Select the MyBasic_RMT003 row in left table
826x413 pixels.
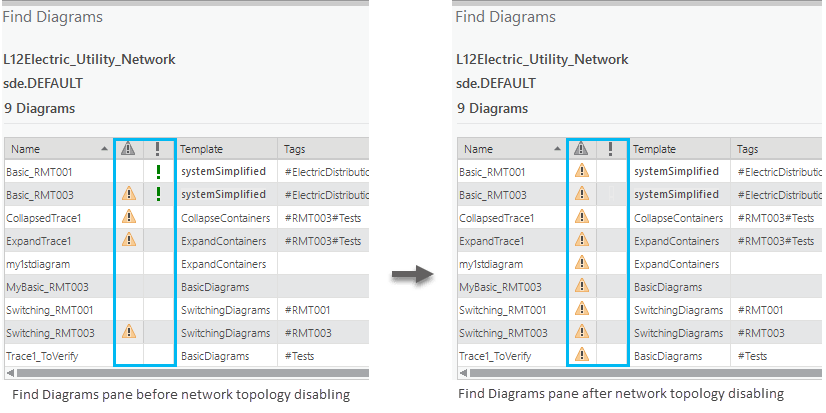[x=47, y=287]
